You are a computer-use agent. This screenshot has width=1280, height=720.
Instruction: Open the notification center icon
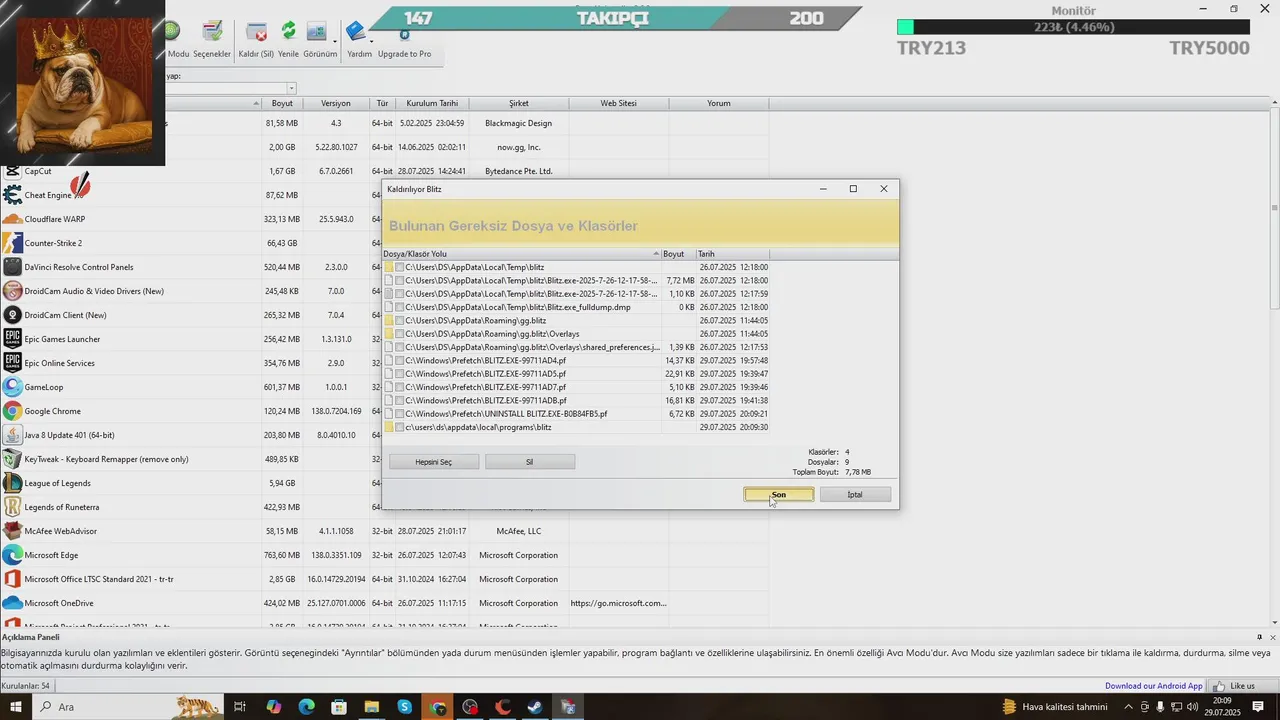(1258, 707)
